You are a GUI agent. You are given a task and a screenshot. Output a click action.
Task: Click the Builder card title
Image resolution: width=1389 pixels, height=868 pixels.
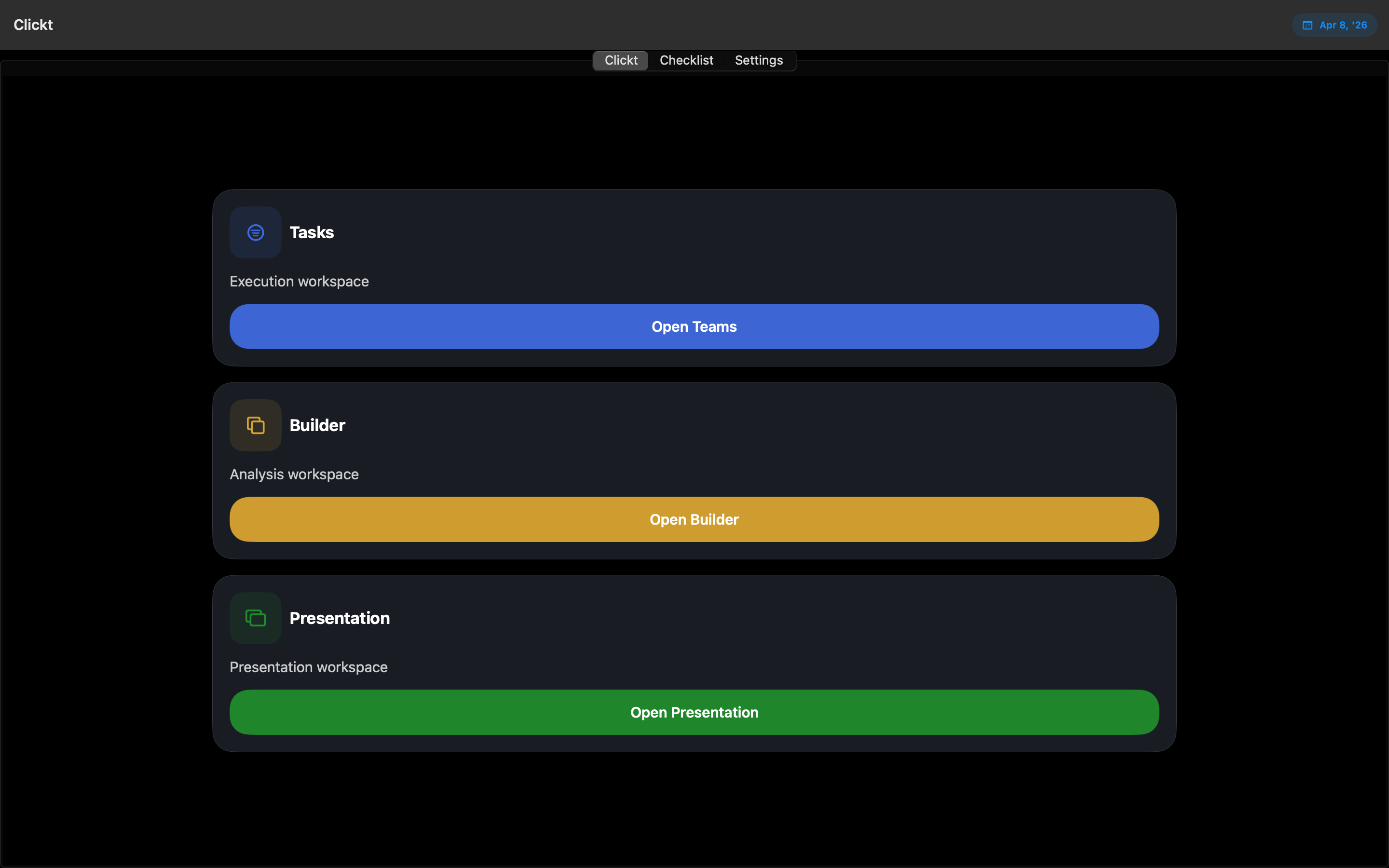point(316,425)
